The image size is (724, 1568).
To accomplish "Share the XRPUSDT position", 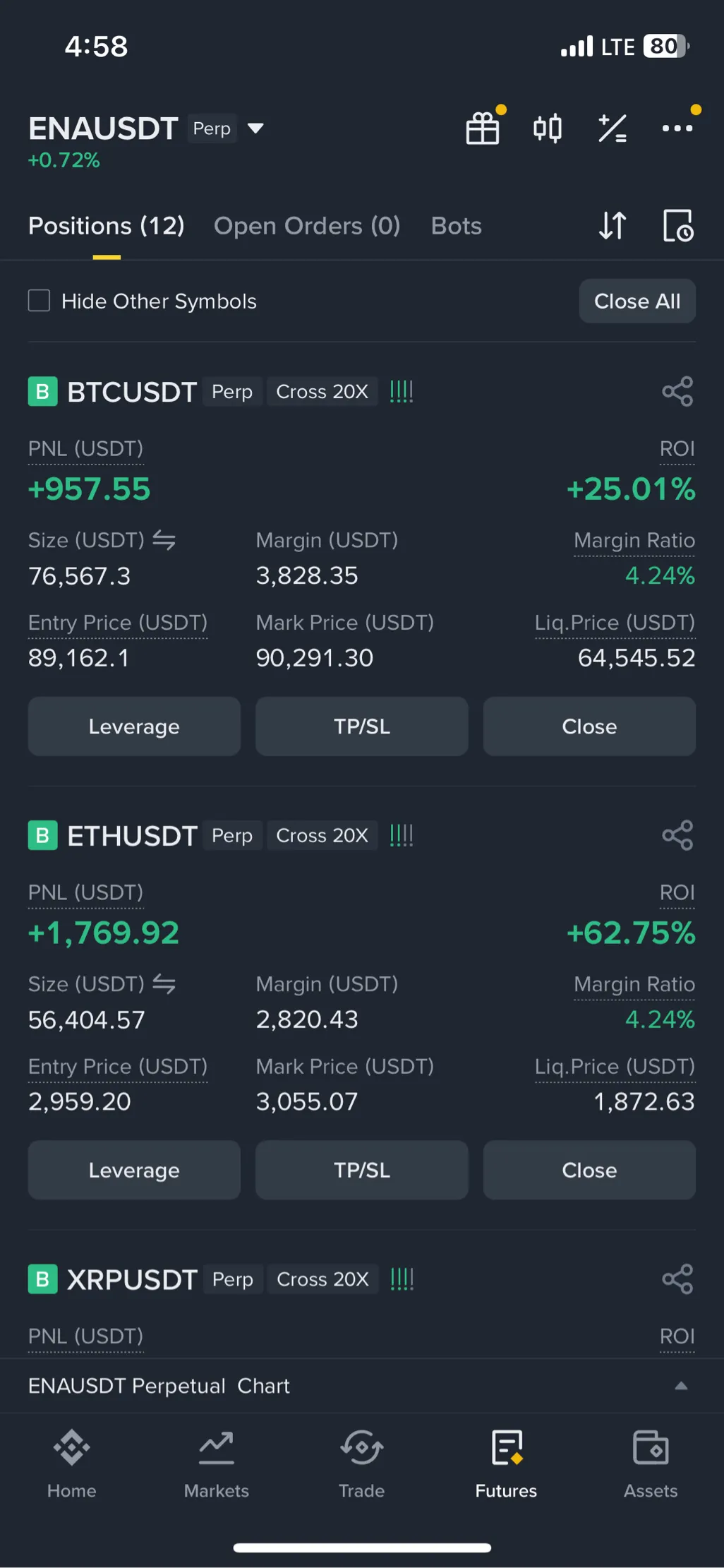I will (x=677, y=1279).
